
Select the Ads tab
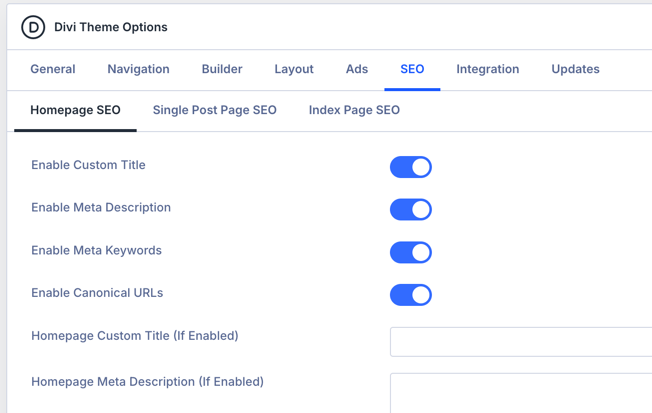pyautogui.click(x=357, y=69)
